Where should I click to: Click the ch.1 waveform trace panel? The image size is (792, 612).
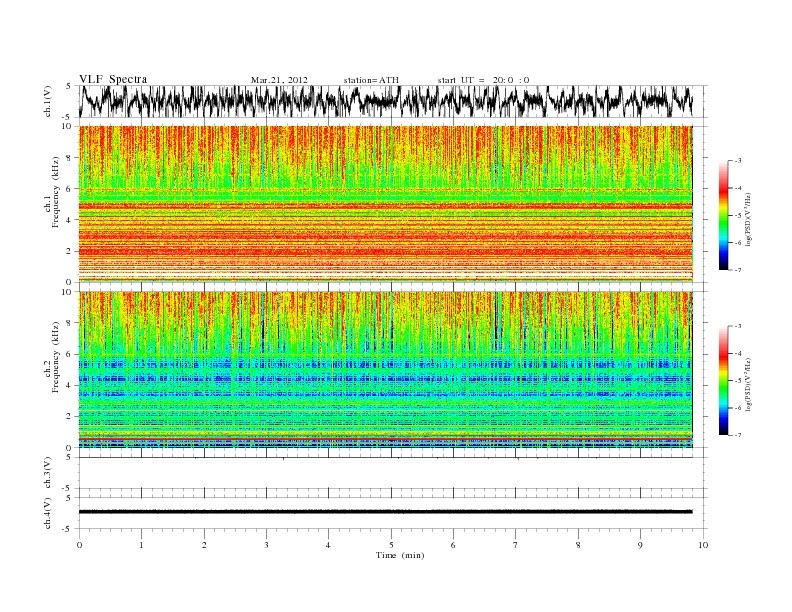[x=393, y=101]
